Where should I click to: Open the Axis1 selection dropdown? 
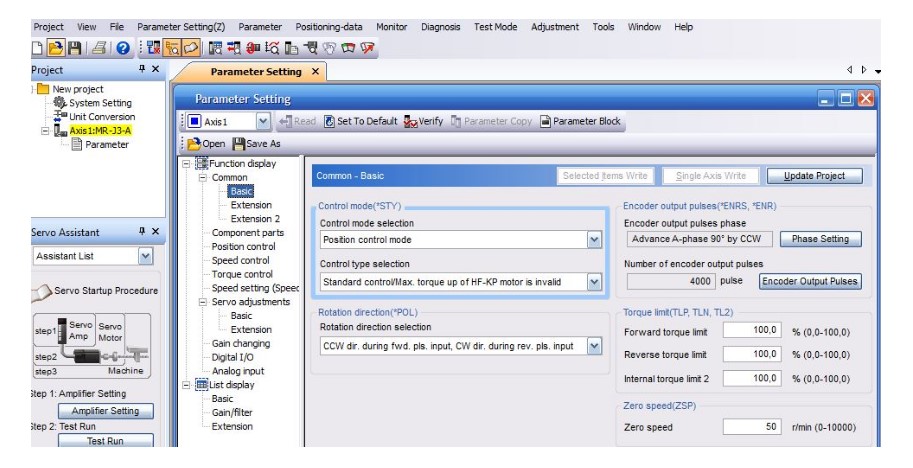coord(264,122)
